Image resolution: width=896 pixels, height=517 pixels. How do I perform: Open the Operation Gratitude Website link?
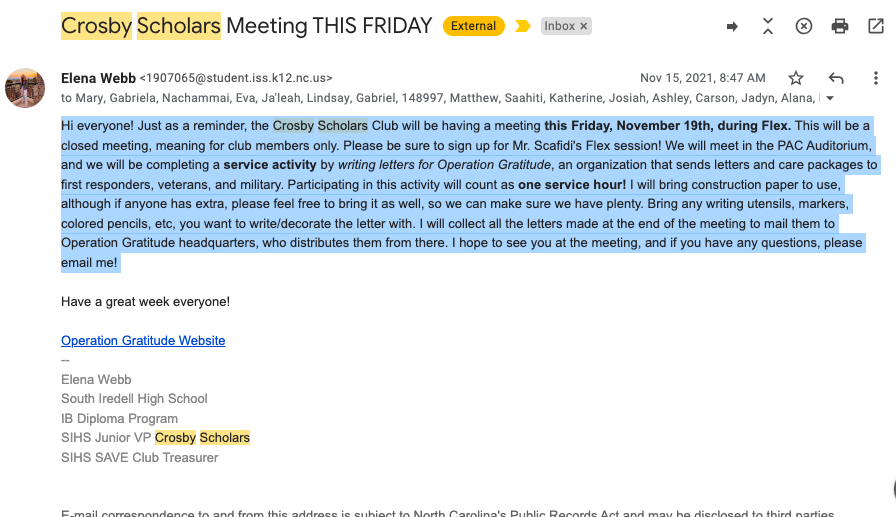(x=143, y=341)
